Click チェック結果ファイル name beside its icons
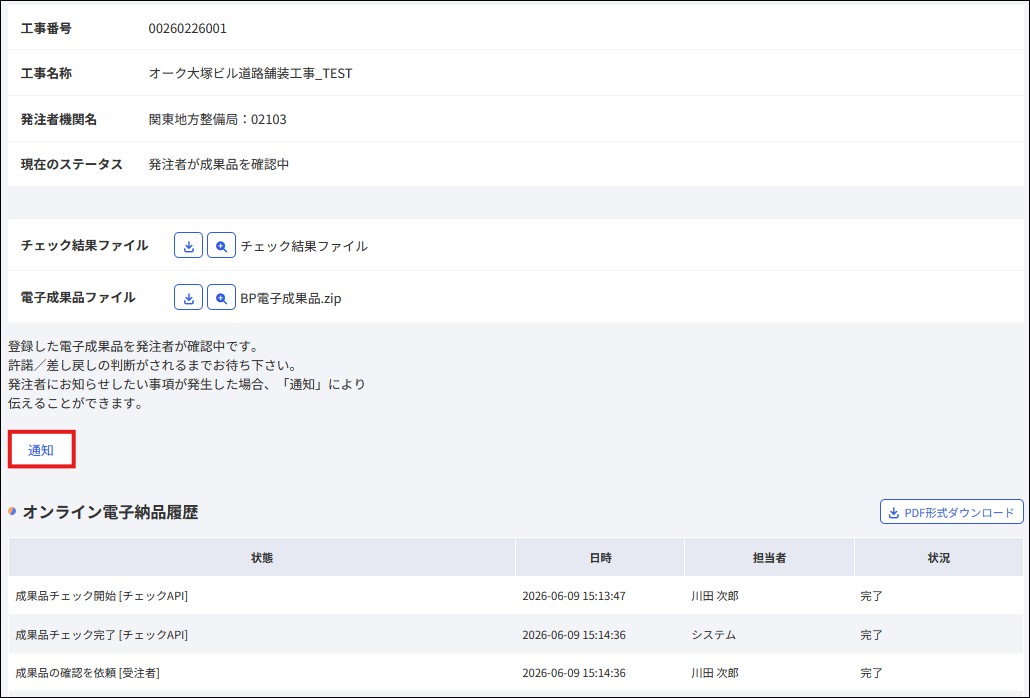The width and height of the screenshot is (1030, 698). click(303, 246)
